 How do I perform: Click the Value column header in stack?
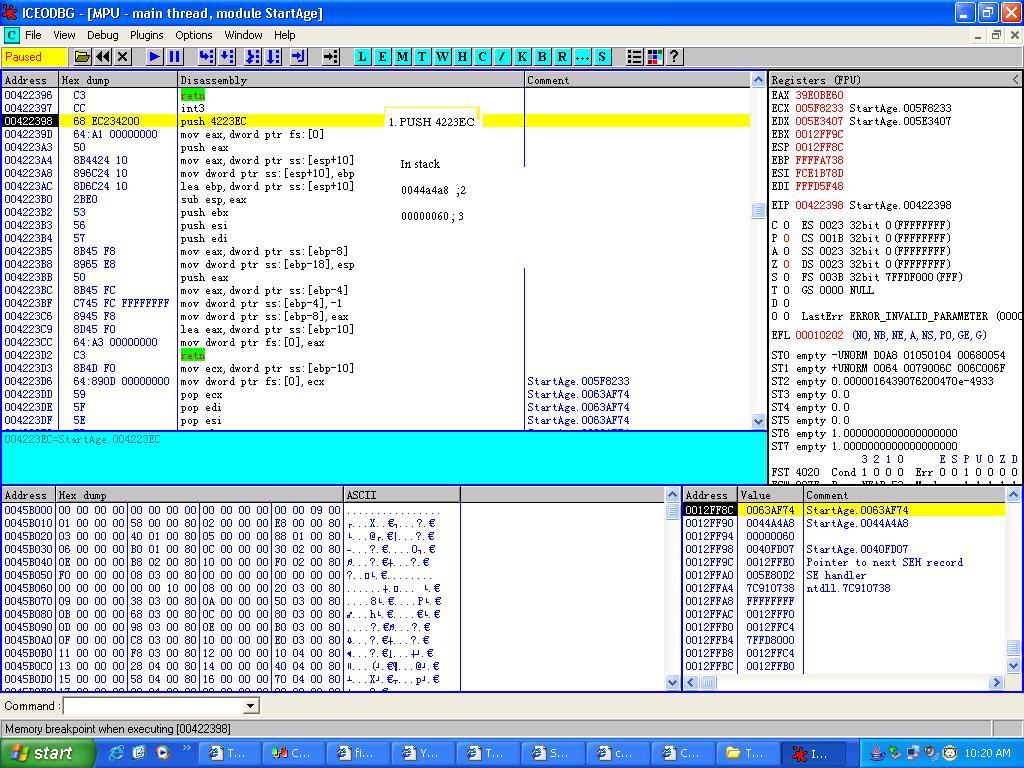click(771, 495)
